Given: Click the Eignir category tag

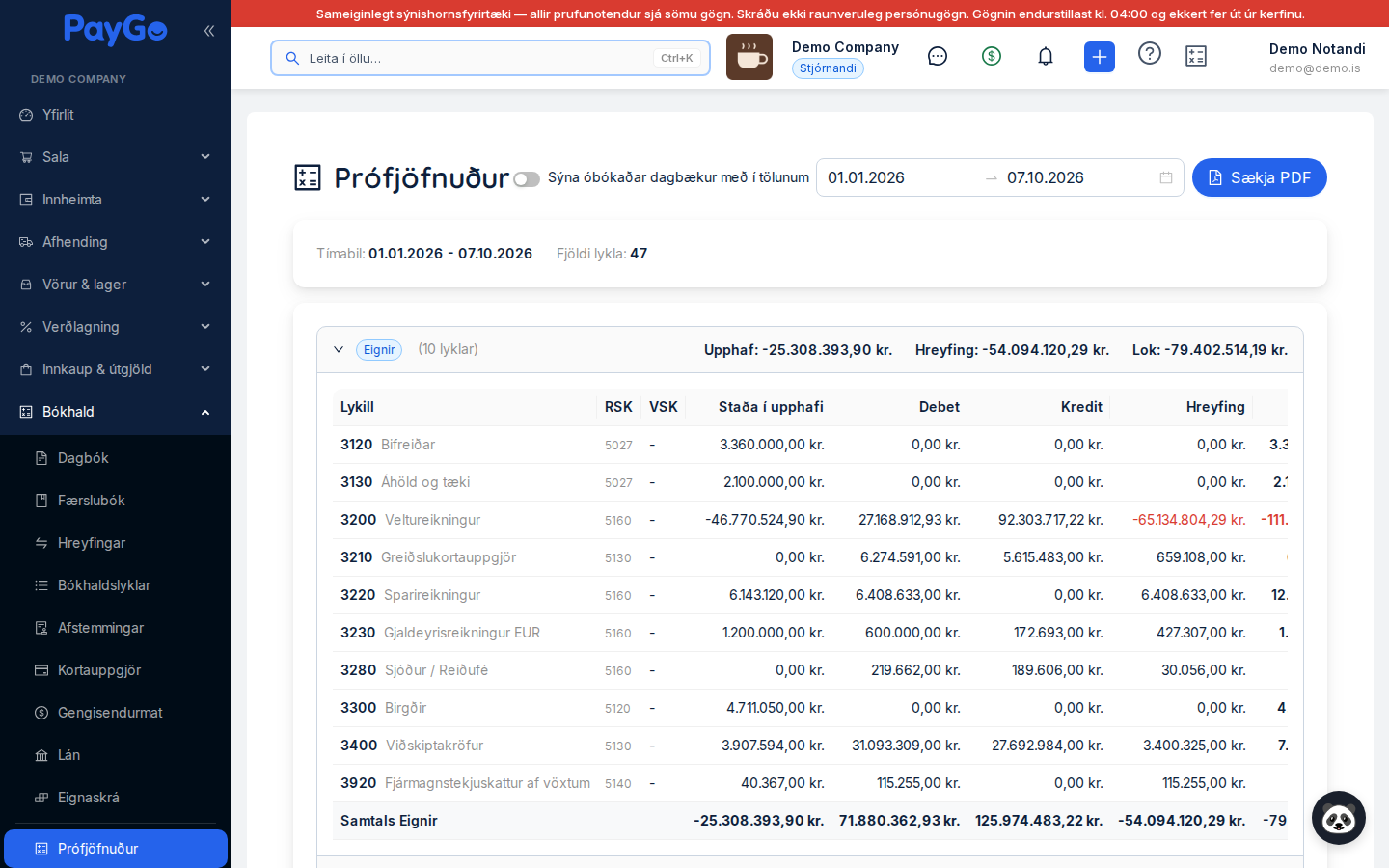Looking at the screenshot, I should click(379, 349).
